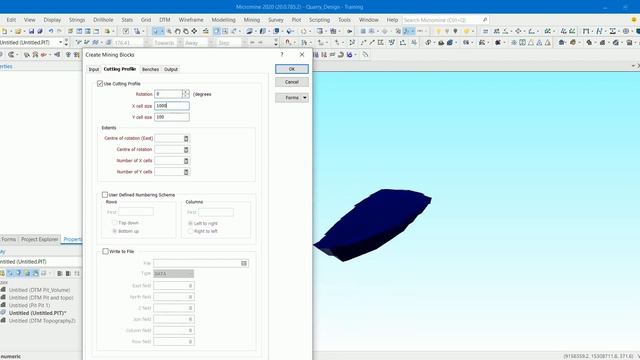Image resolution: width=640 pixels, height=360 pixels.
Task: Select the Pan hand tool
Action: [x=186, y=31]
